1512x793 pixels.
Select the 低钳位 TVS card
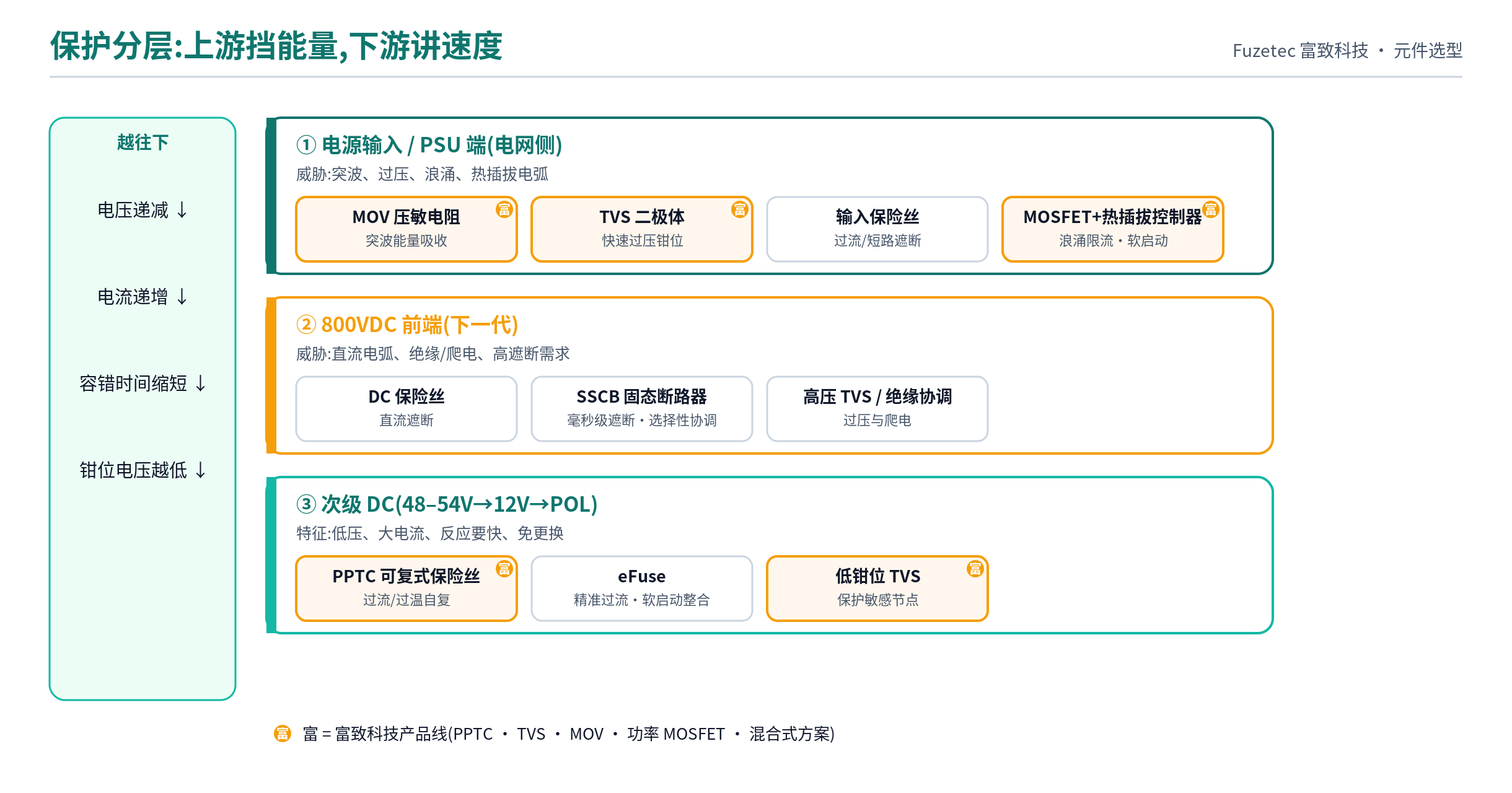877,589
